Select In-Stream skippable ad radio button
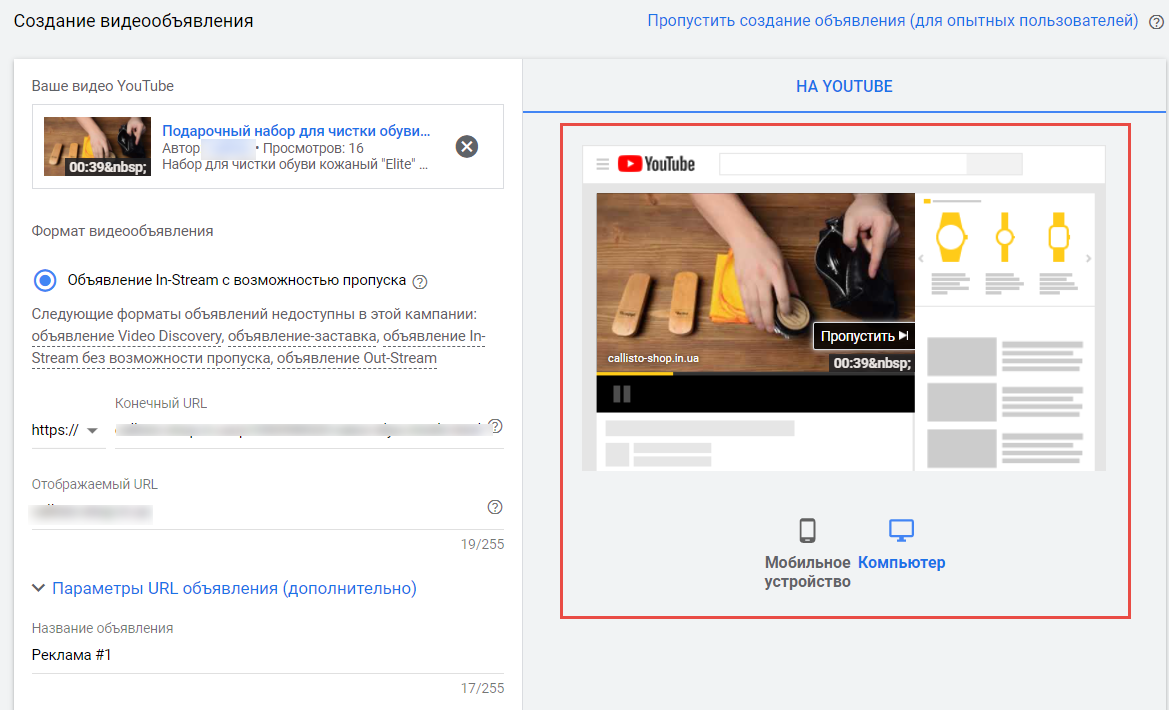 click(x=45, y=280)
